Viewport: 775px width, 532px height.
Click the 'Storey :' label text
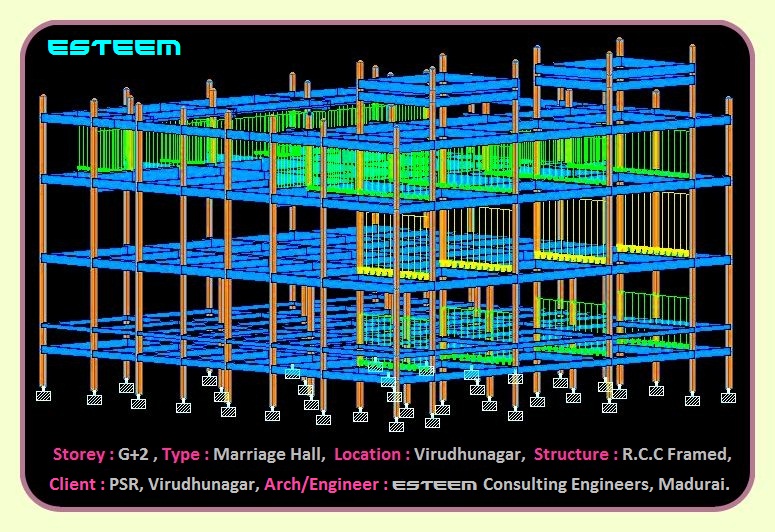point(83,454)
